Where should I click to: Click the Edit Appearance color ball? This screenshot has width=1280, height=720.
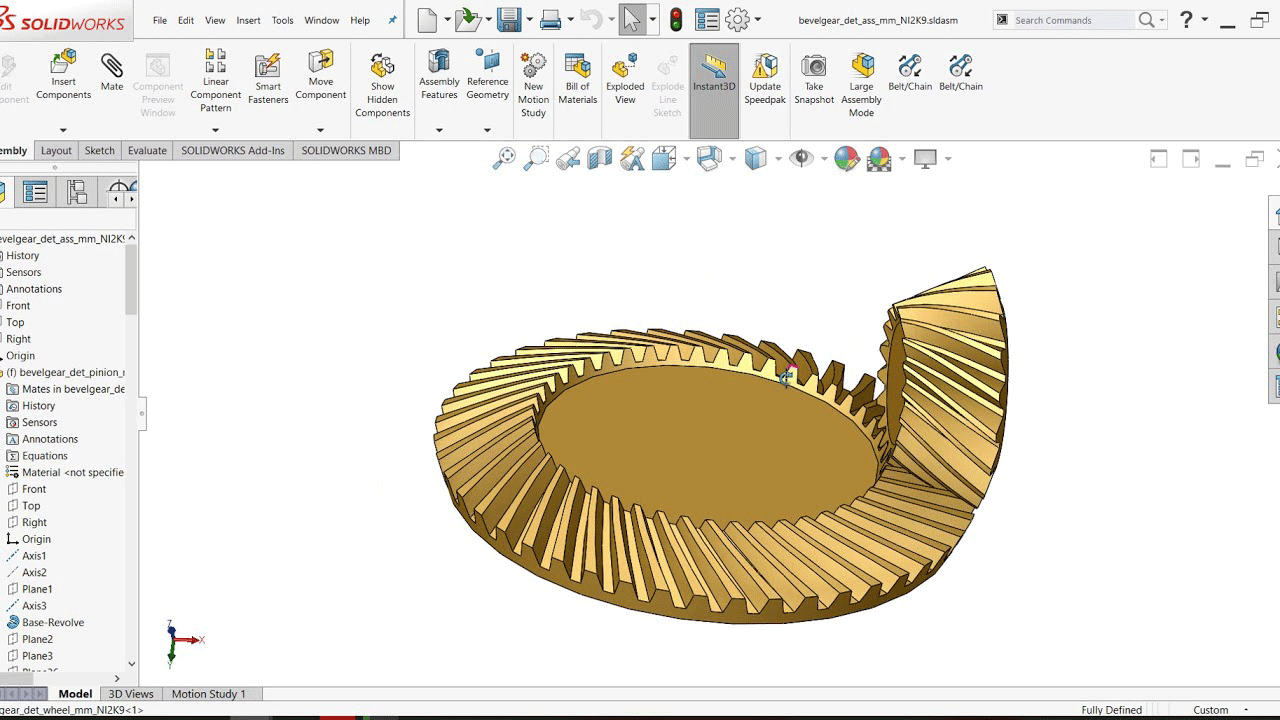pyautogui.click(x=846, y=158)
